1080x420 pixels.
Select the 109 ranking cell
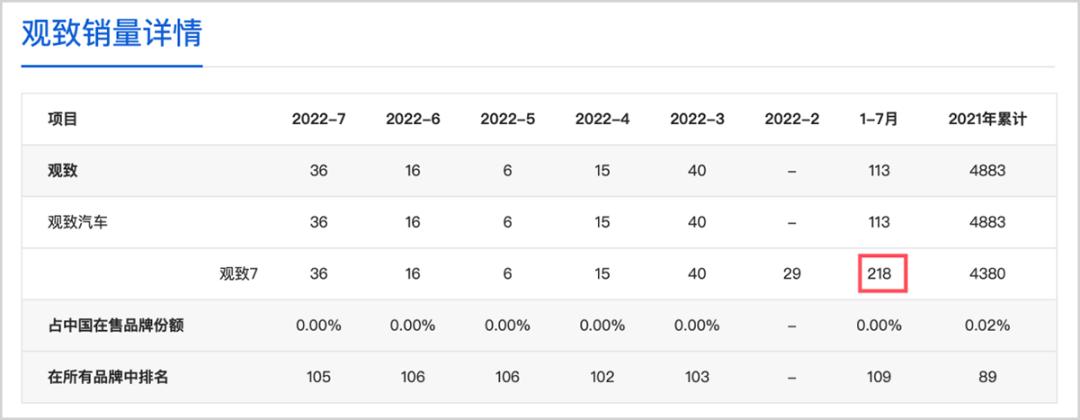point(879,377)
